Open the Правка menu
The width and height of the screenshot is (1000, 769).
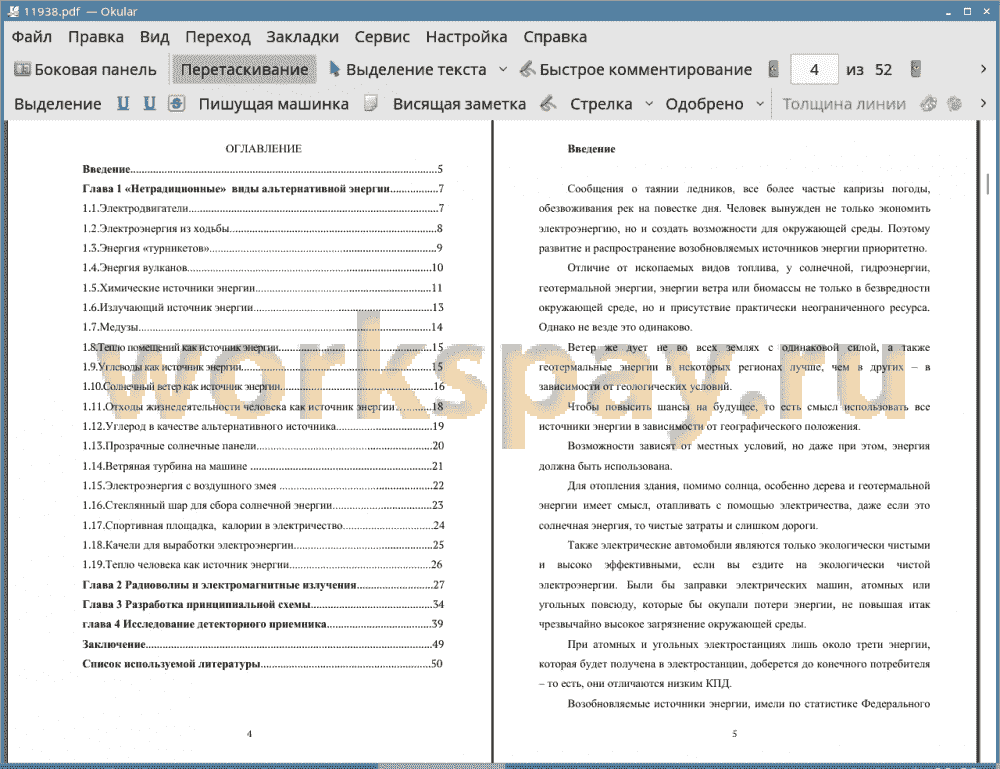pyautogui.click(x=96, y=37)
